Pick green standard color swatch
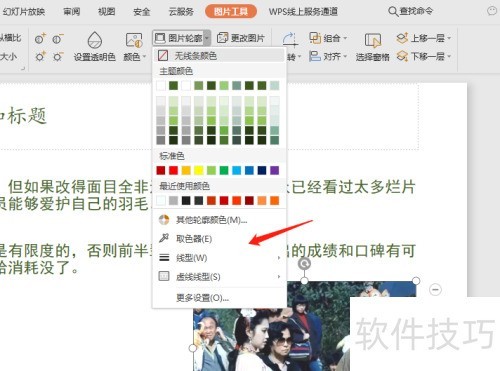This screenshot has width=500, height=371. click(x=224, y=170)
